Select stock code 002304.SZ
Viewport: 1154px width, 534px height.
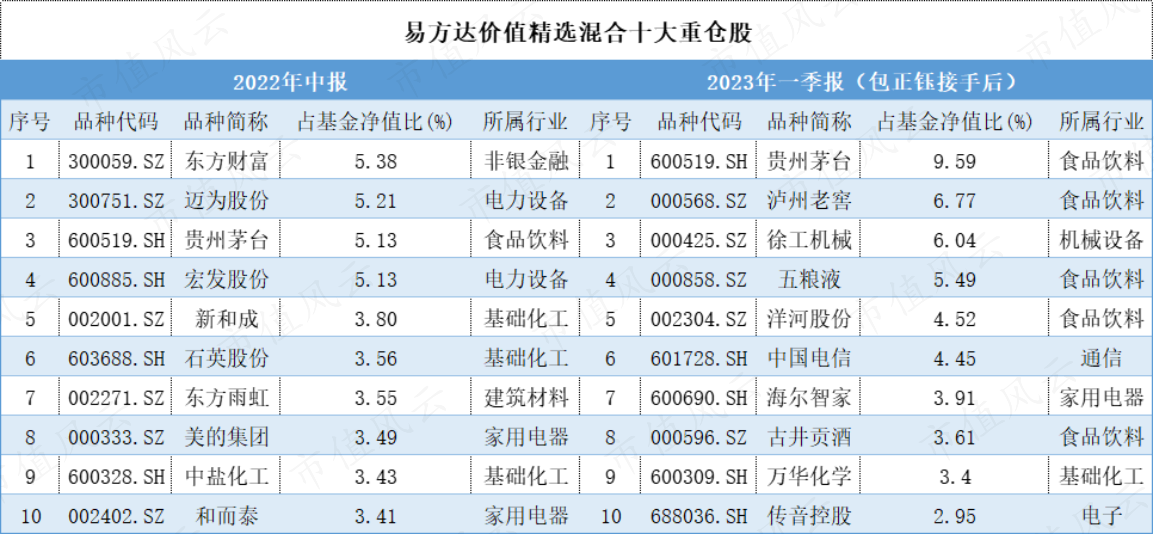click(698, 319)
